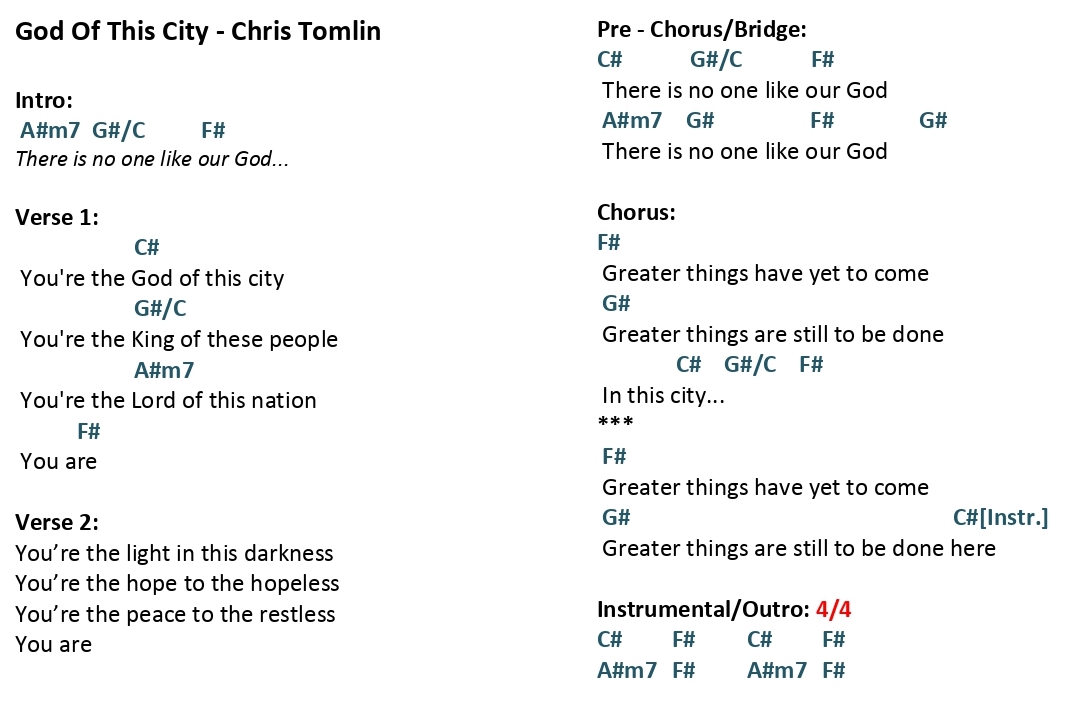Select the C#[Instr.] chord marker
Viewport: 1073px width, 707px height.
coord(1000,517)
